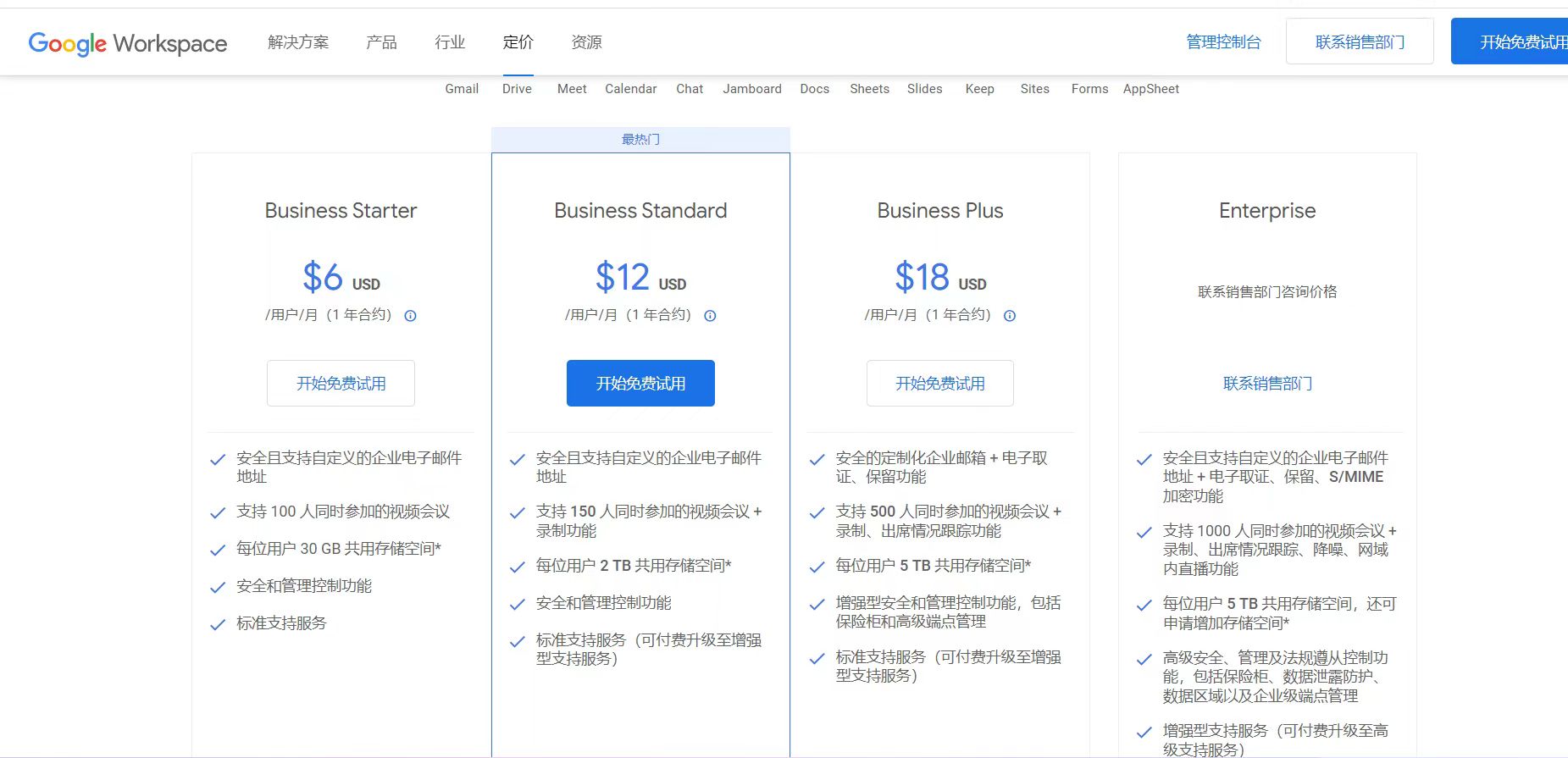Click the Business Plus plan title
Viewport: 1568px width, 758px height.
coord(940,211)
